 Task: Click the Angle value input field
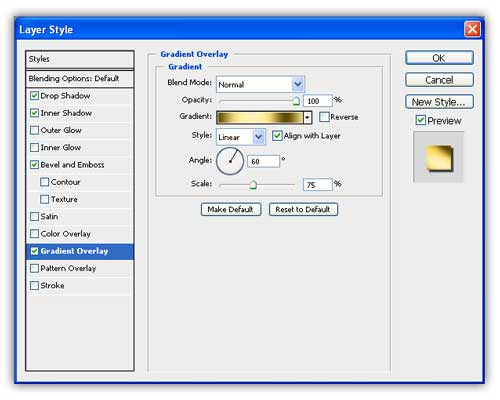[263, 161]
